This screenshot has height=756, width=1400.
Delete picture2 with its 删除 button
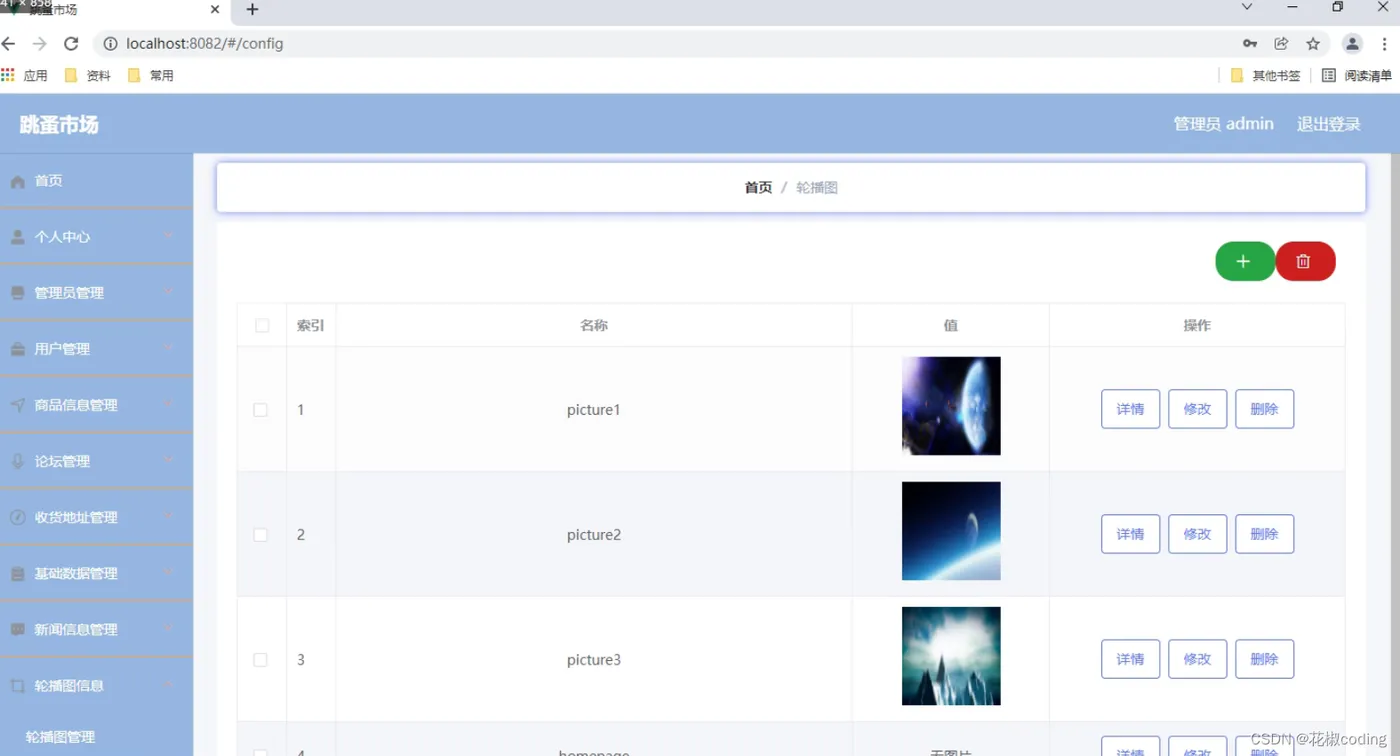(x=1265, y=534)
